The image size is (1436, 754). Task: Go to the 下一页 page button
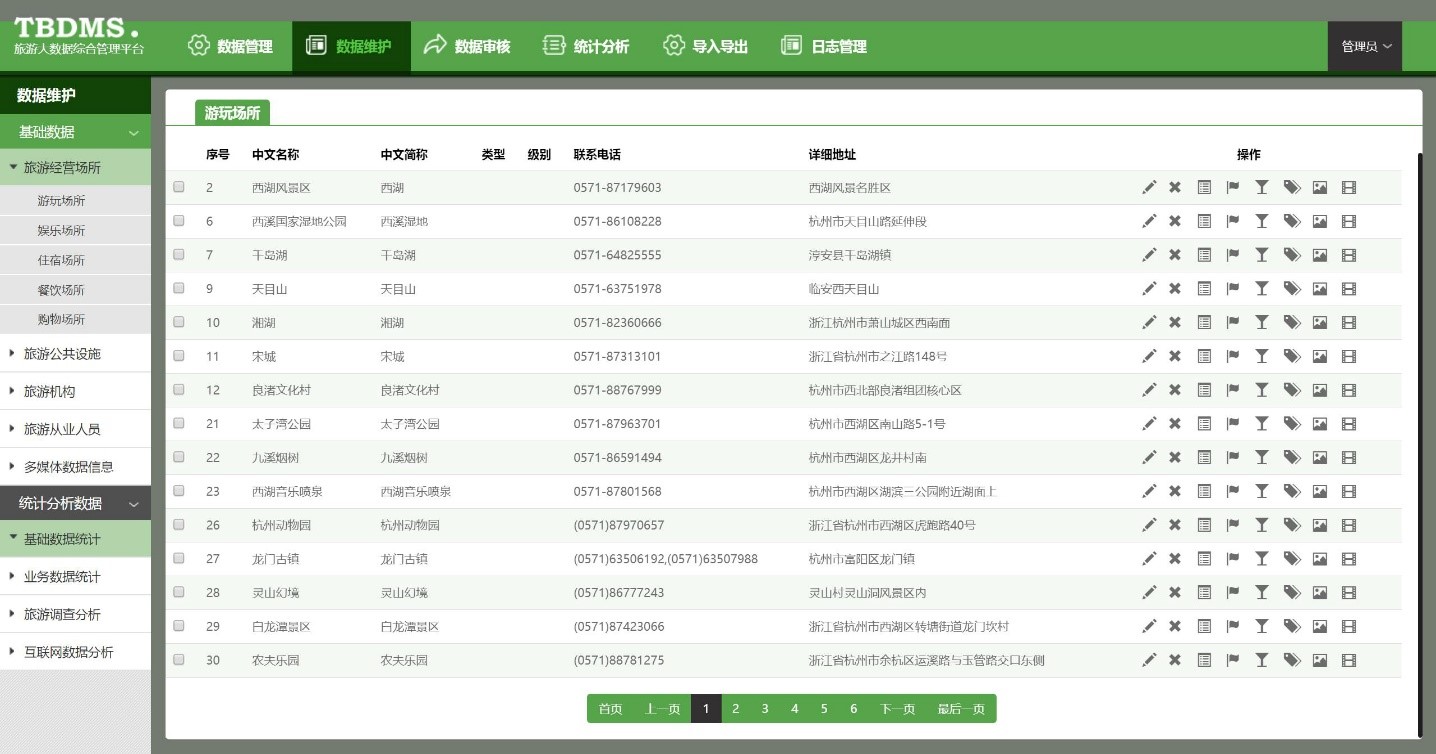click(x=897, y=709)
